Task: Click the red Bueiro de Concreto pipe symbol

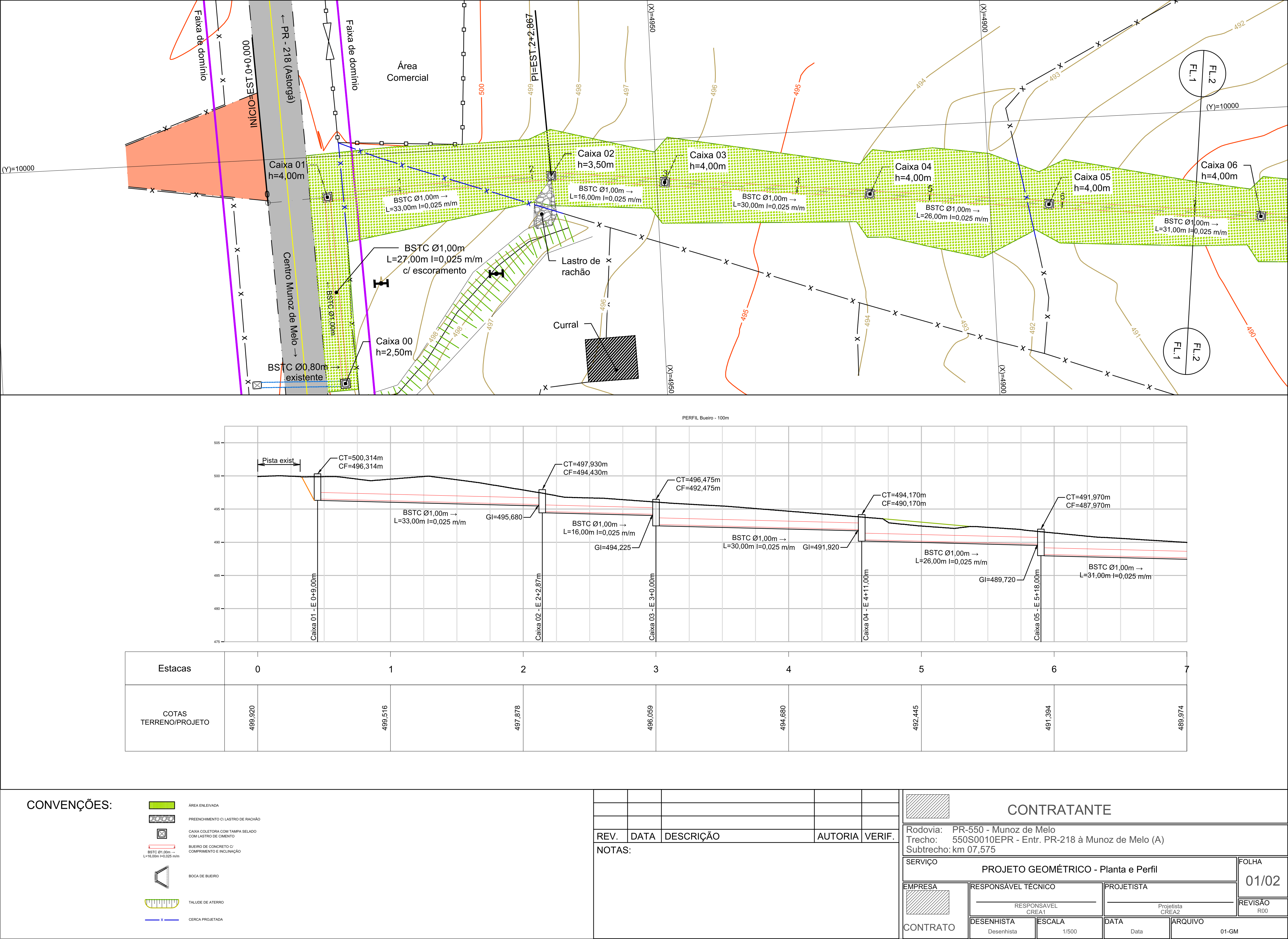Action: pyautogui.click(x=162, y=847)
